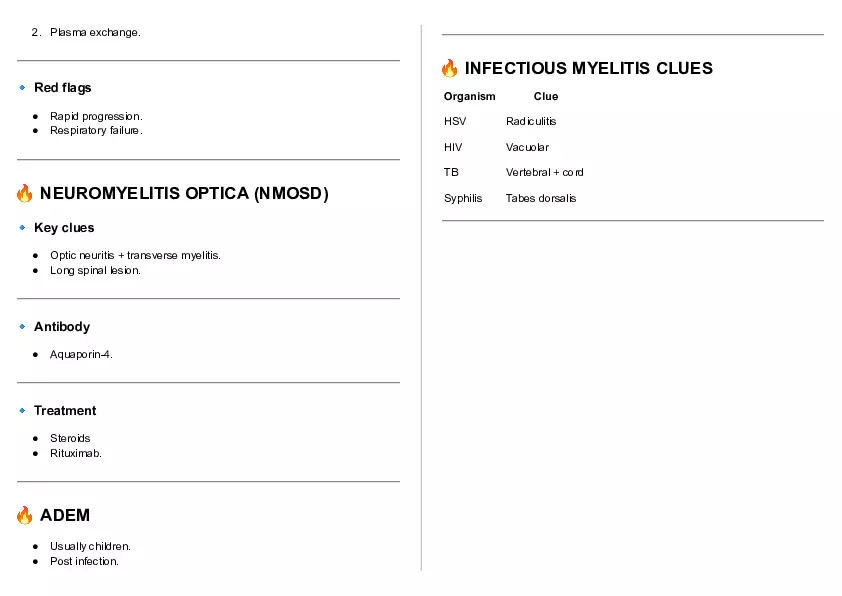842x596 pixels.
Task: Click the Tabes dorsalis table cell
Action: pyautogui.click(x=540, y=198)
